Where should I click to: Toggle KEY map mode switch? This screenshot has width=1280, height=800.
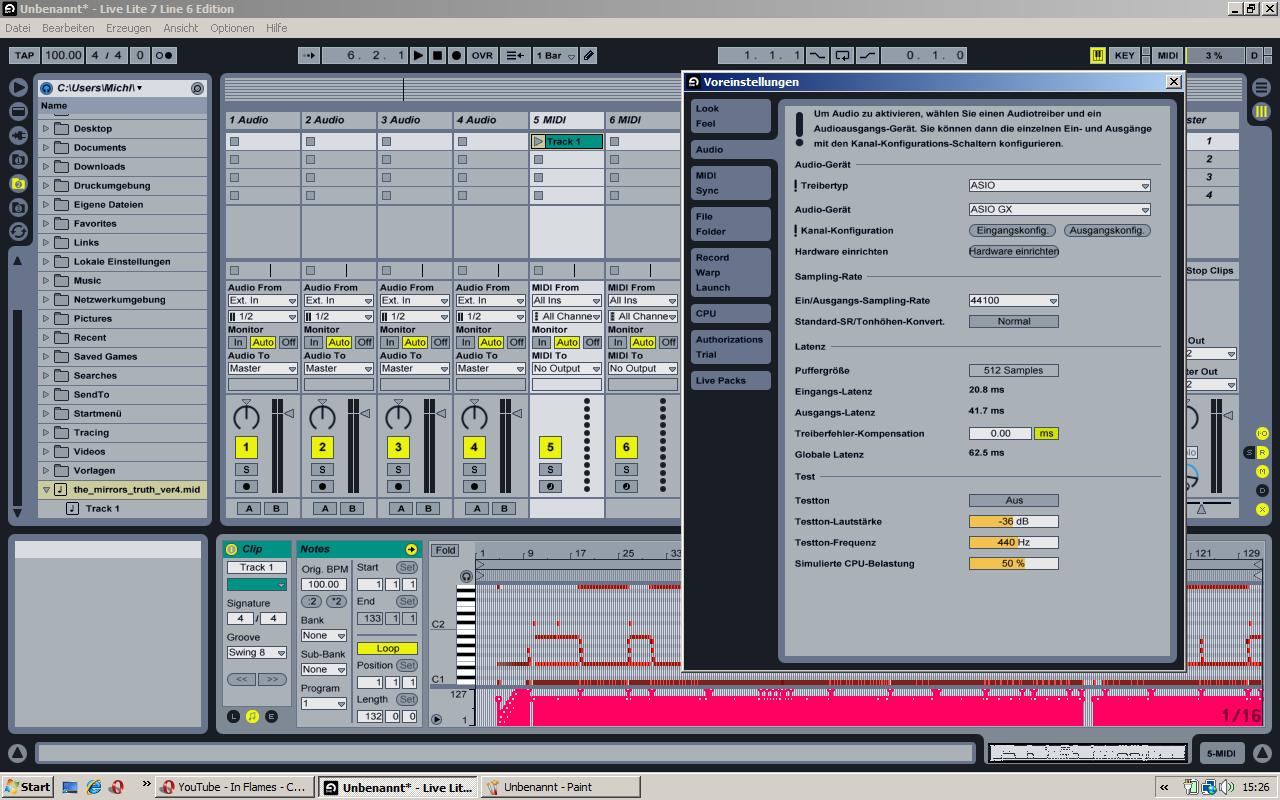[x=1125, y=56]
